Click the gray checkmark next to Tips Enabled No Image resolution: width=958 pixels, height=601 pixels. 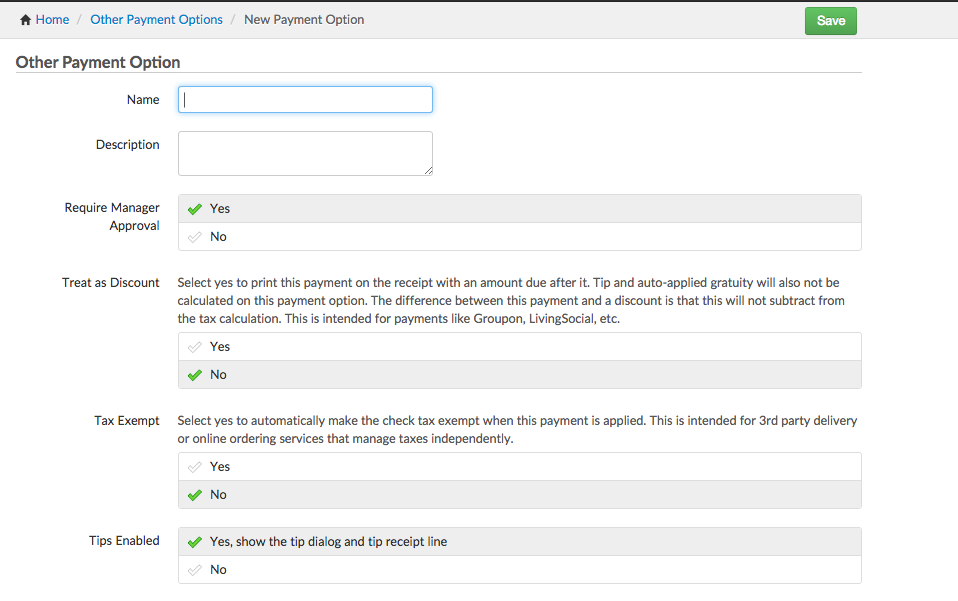click(195, 569)
